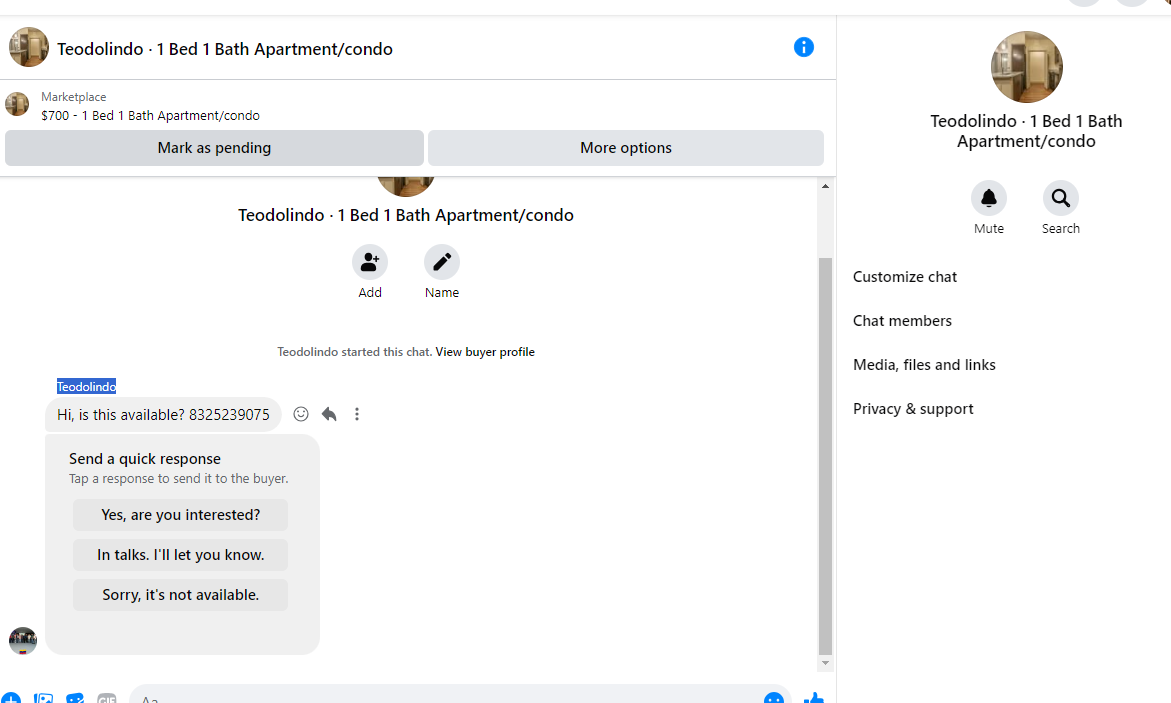Click the message text input field
Viewport: 1171px width, 703px height.
459,696
